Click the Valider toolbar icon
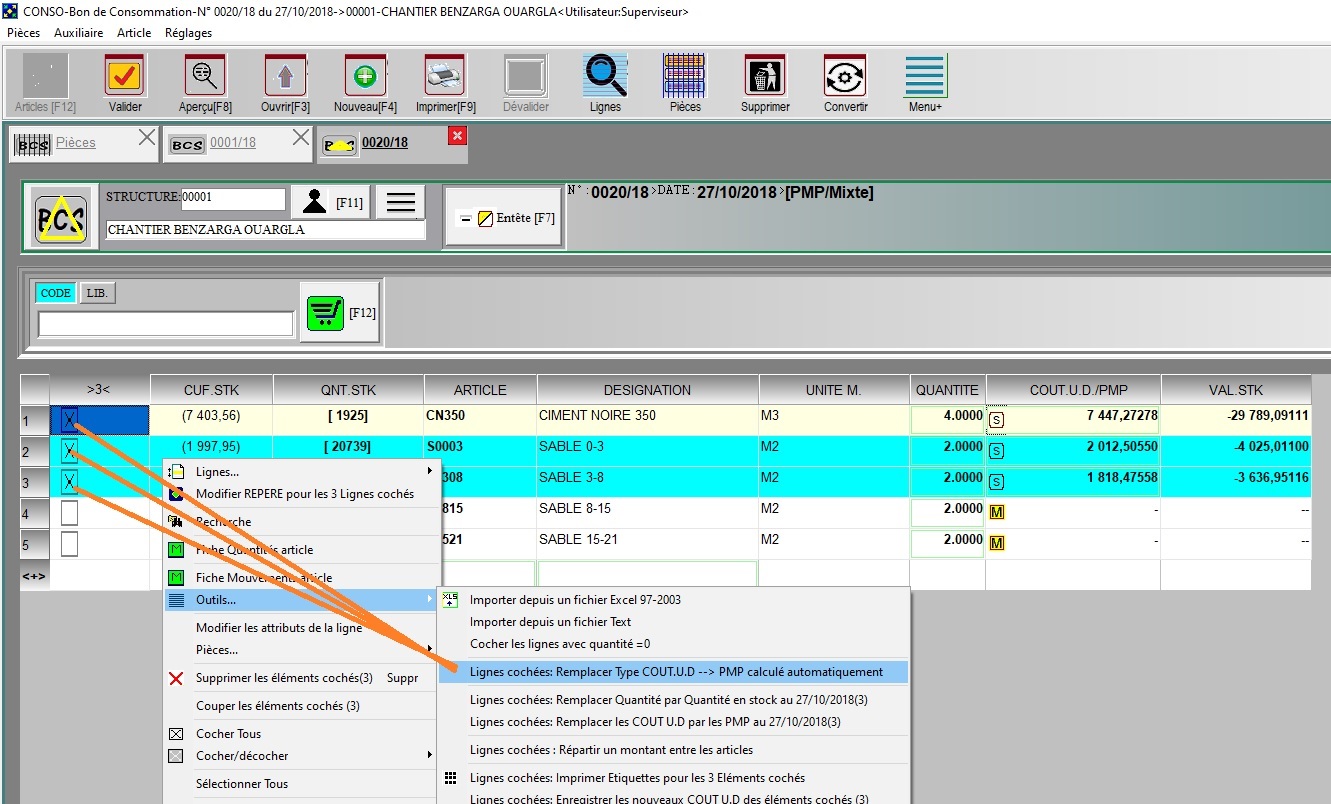 125,76
